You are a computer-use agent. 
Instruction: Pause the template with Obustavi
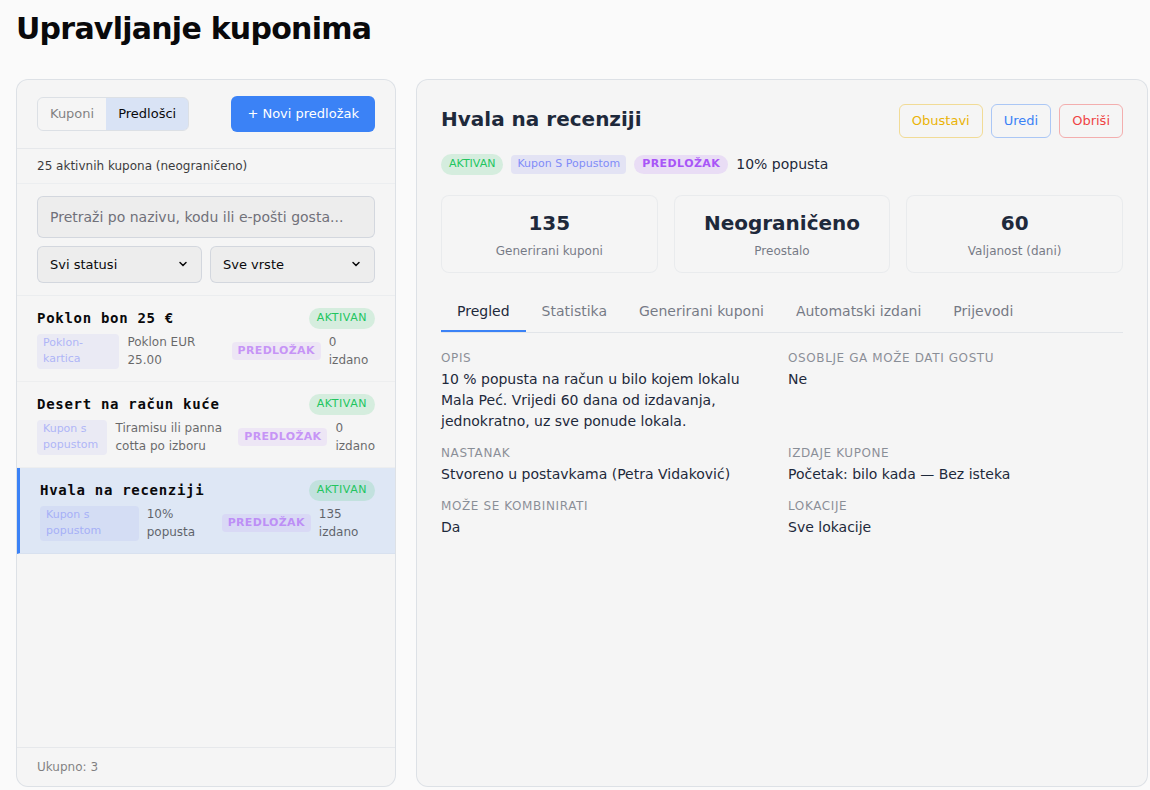940,121
